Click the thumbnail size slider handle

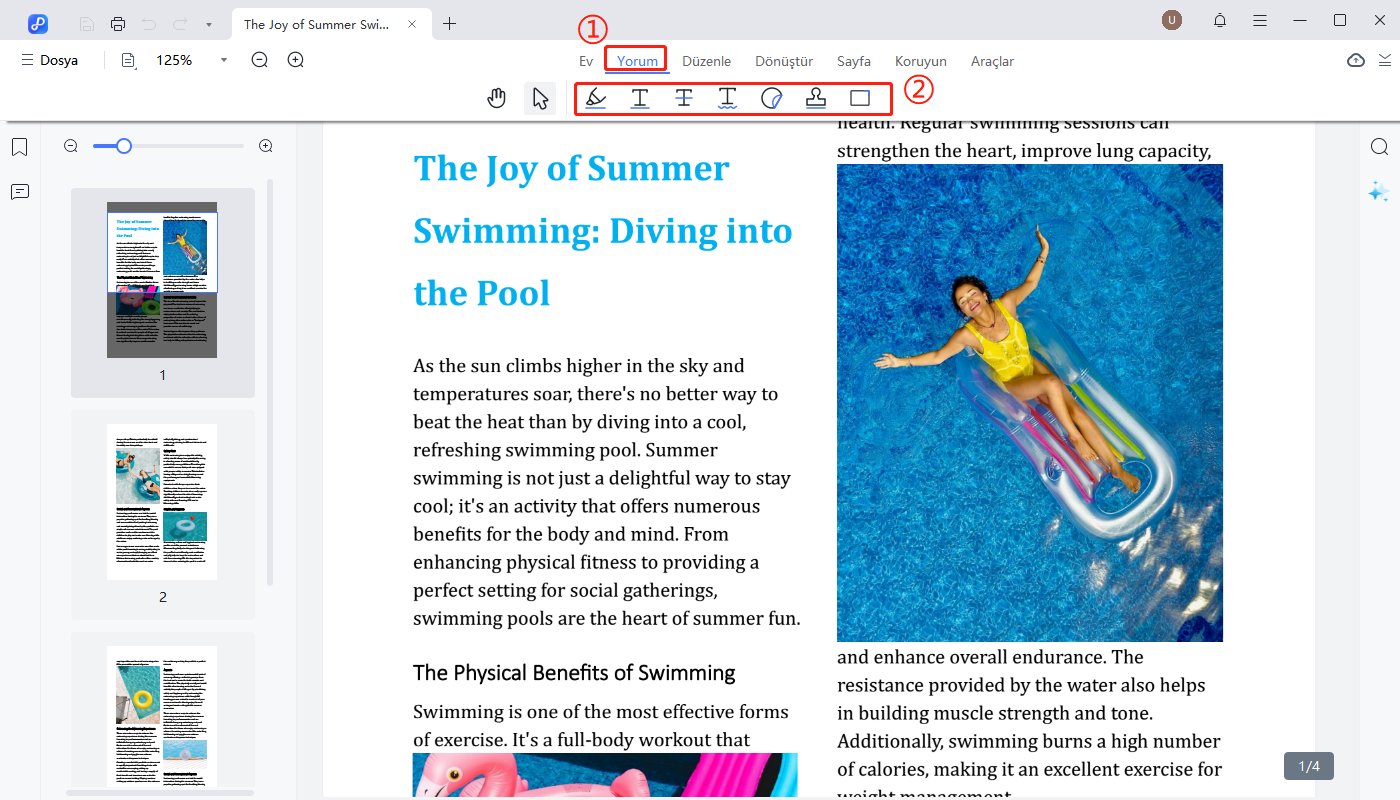click(x=123, y=146)
